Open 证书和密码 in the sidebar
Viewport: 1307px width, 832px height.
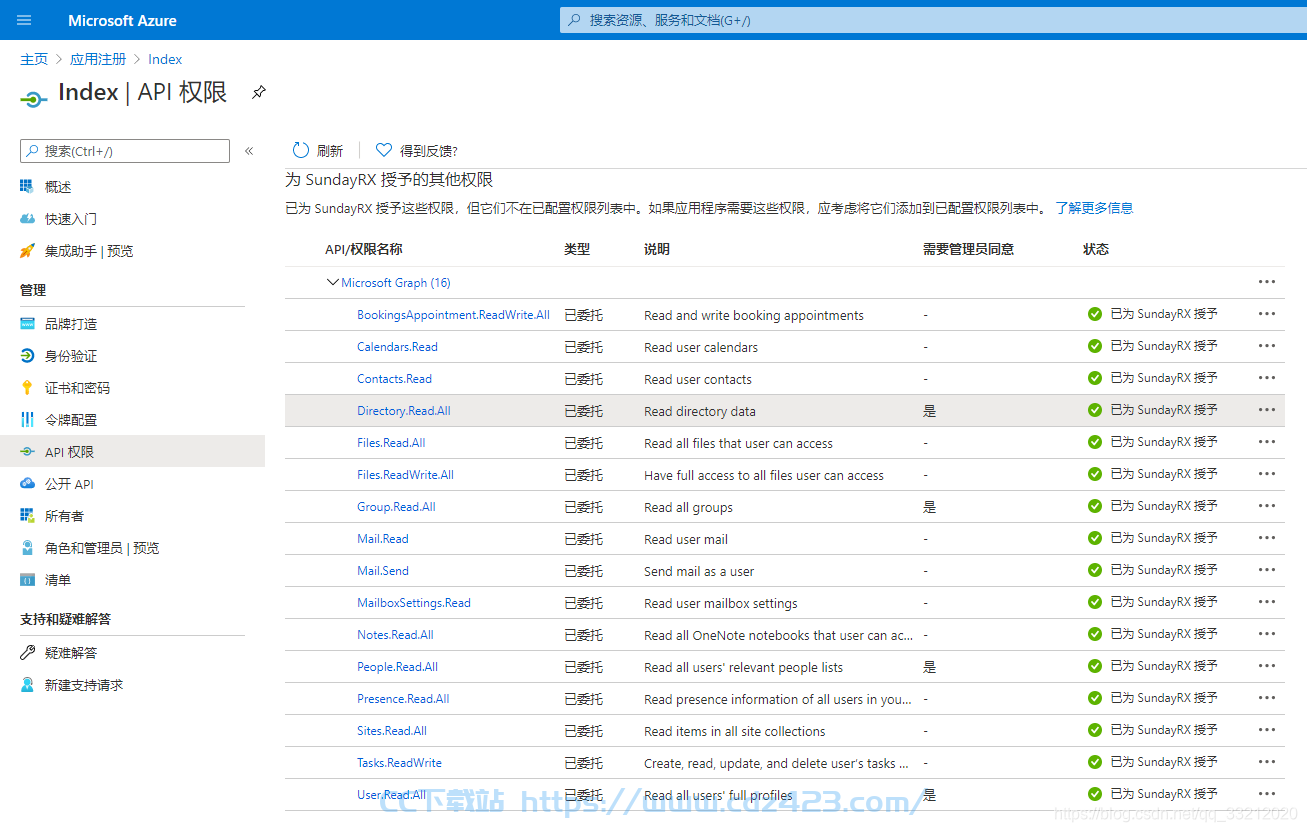77,388
